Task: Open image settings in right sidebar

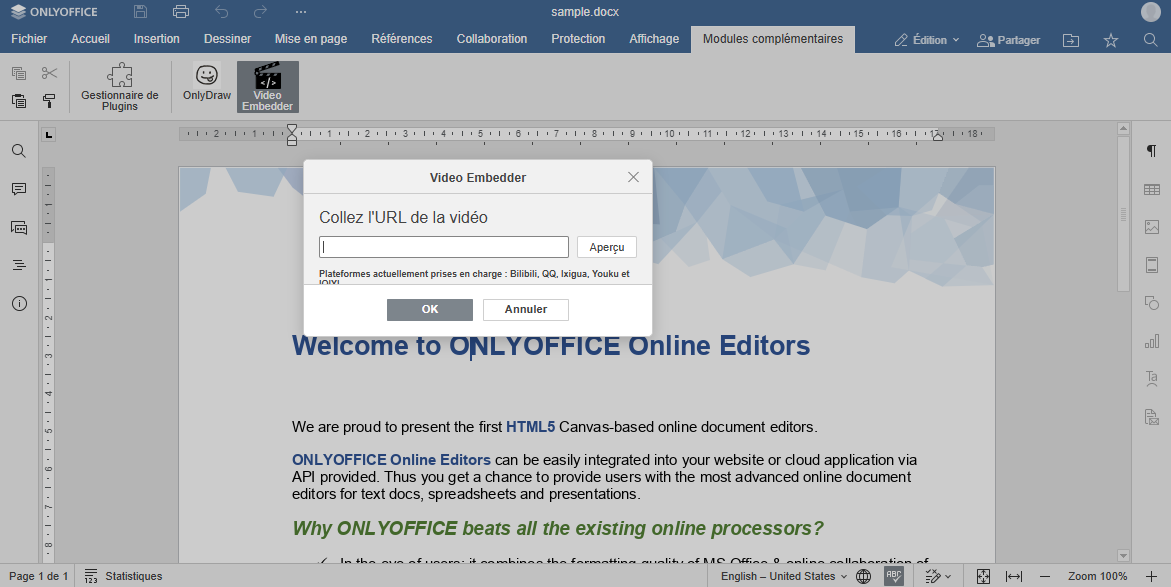Action: click(x=1152, y=227)
